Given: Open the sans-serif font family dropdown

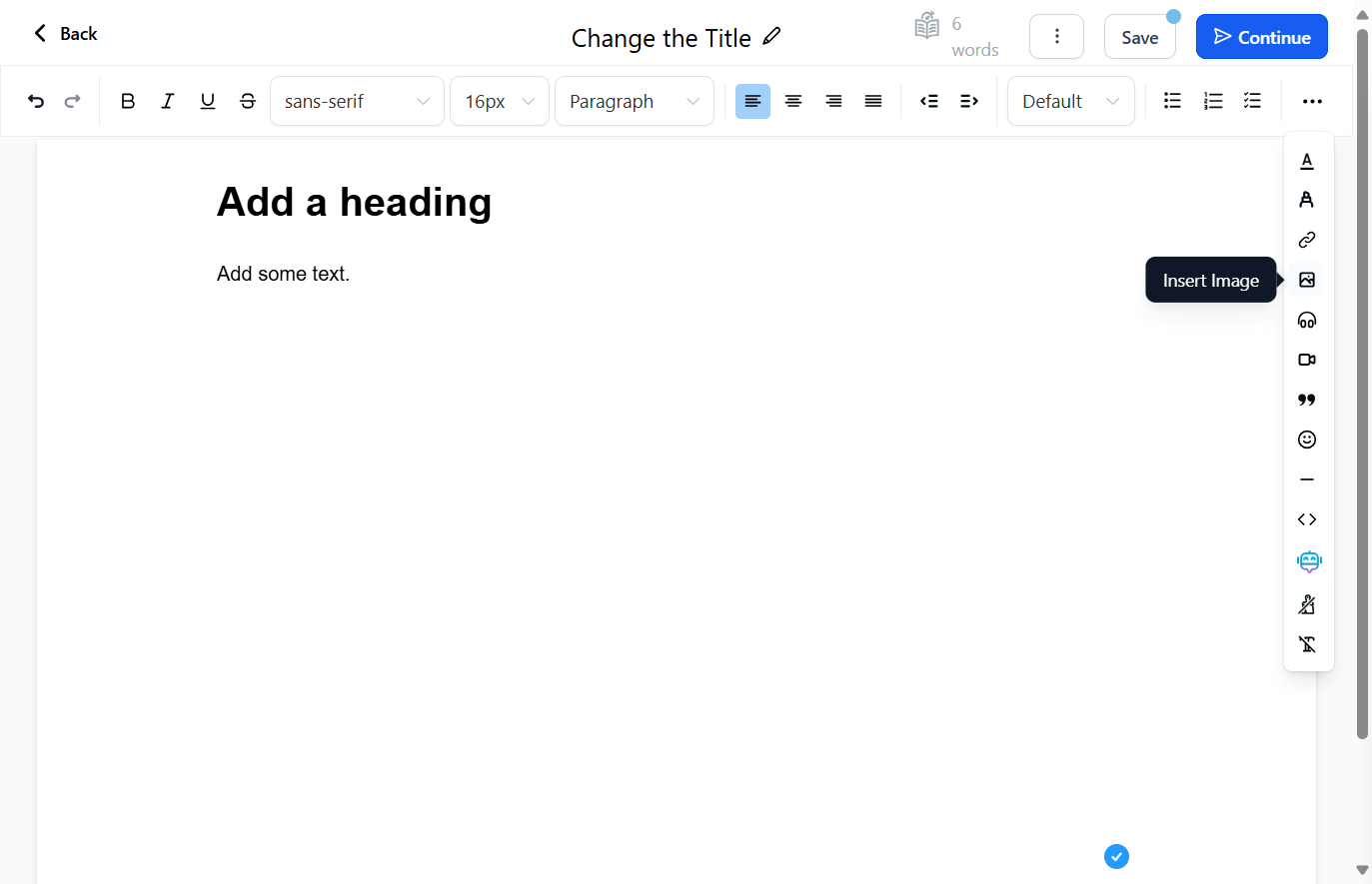Looking at the screenshot, I should click(x=357, y=101).
